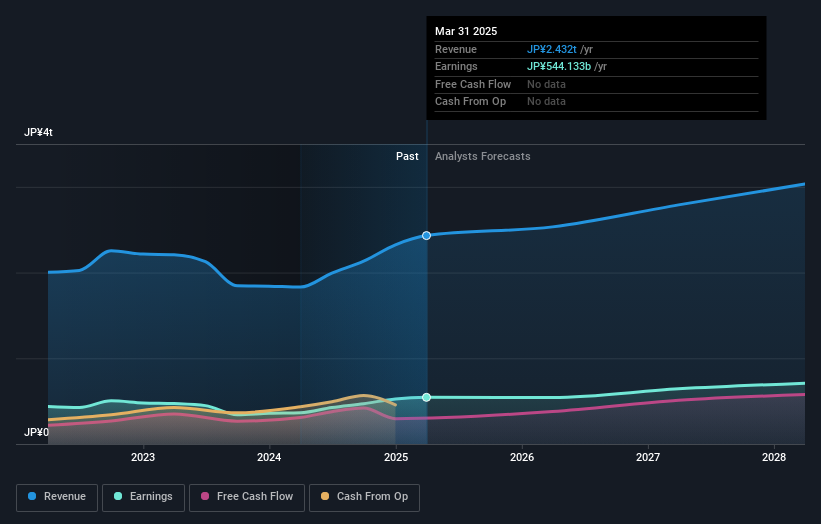
Task: Click the JP¥4t y-axis label
Action: pyautogui.click(x=38, y=132)
